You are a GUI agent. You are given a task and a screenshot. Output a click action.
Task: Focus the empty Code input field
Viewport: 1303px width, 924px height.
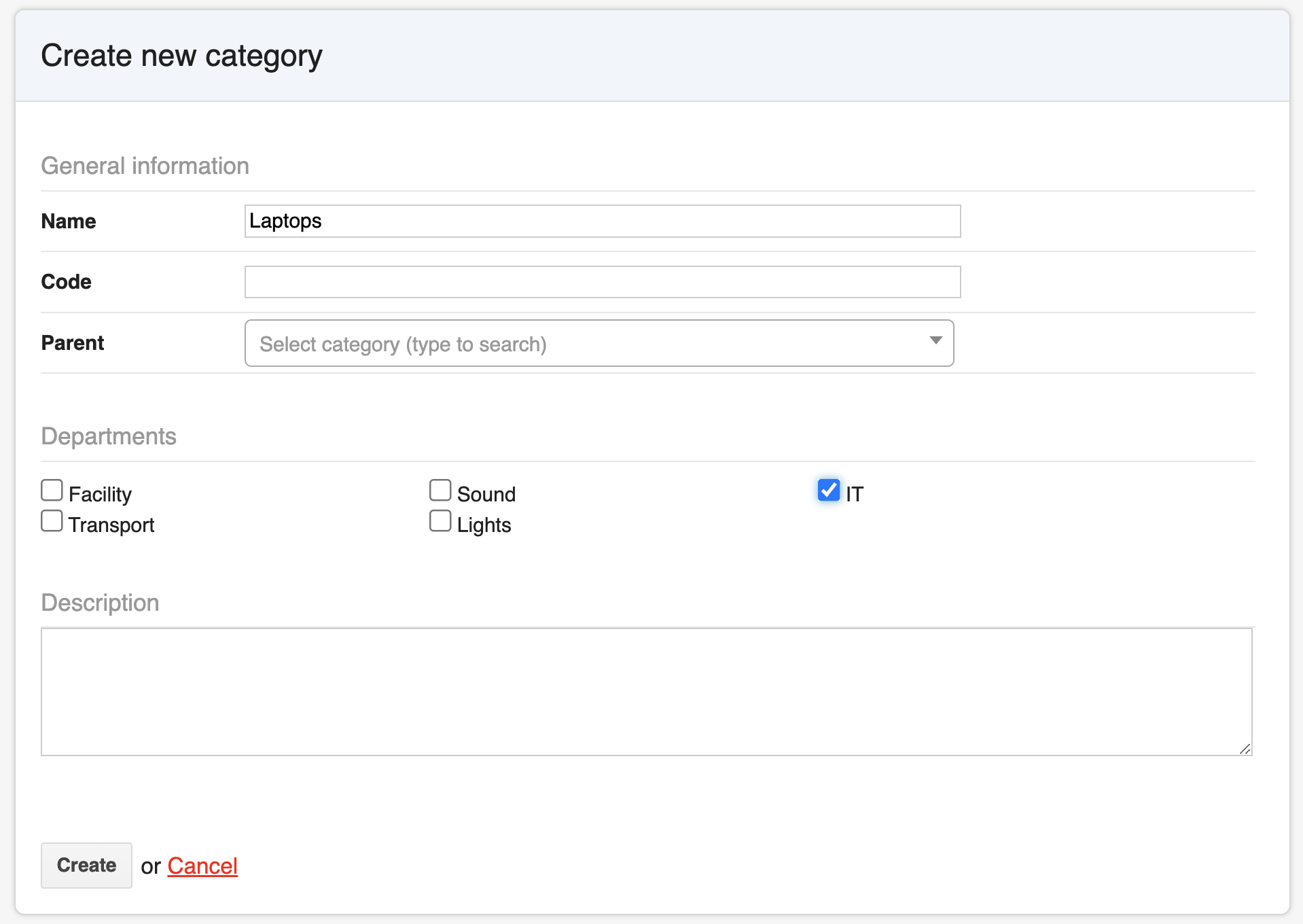602,282
